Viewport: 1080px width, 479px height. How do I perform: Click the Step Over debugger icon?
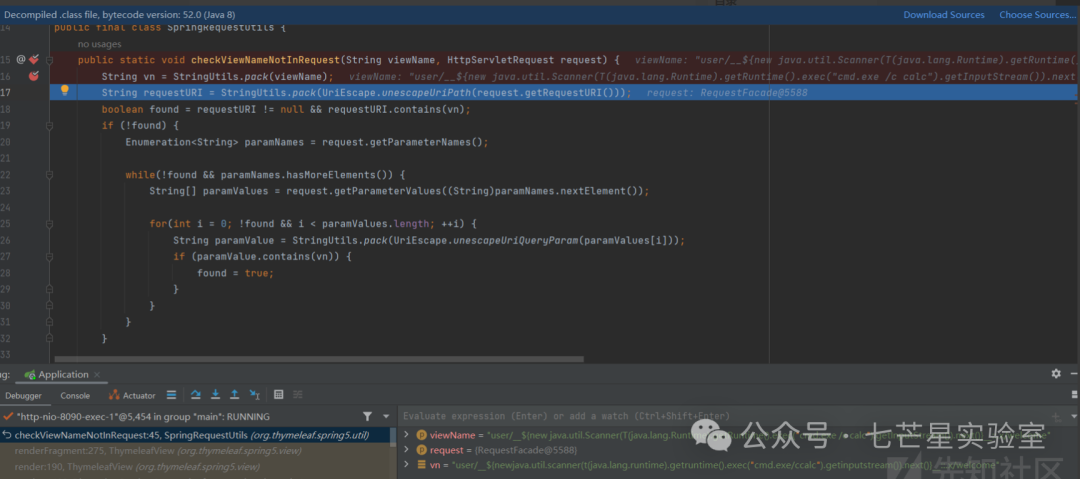[x=196, y=395]
